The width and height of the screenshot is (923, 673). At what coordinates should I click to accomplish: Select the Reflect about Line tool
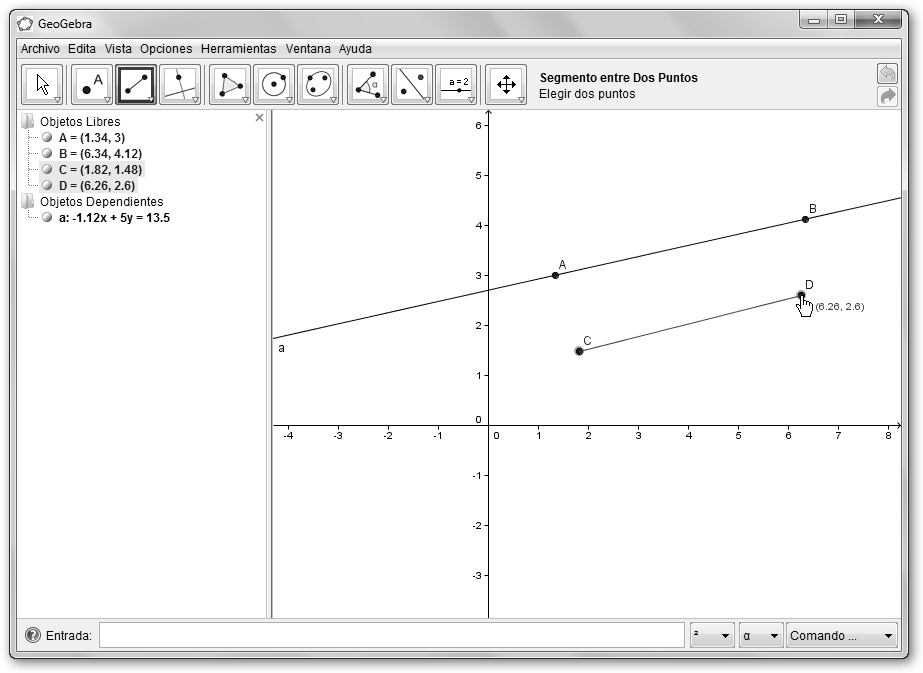coord(411,85)
